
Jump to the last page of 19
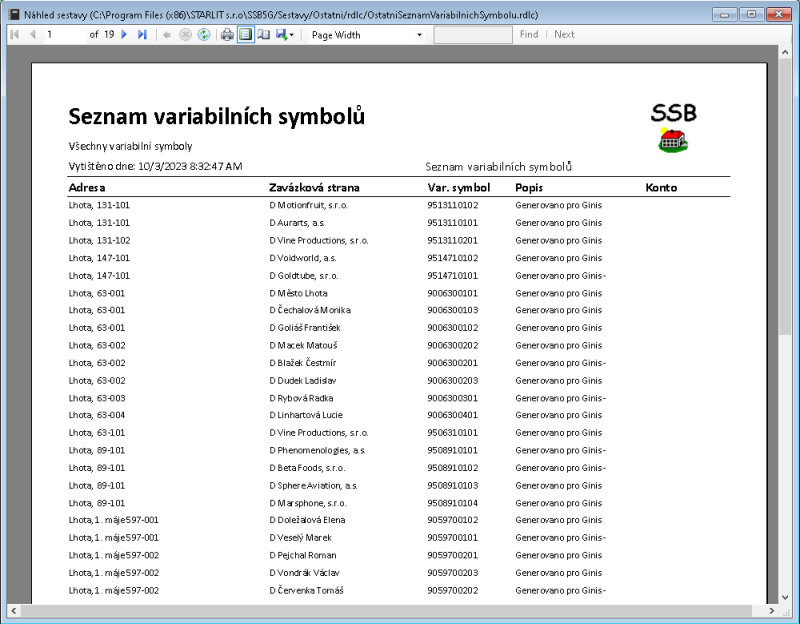coord(141,33)
